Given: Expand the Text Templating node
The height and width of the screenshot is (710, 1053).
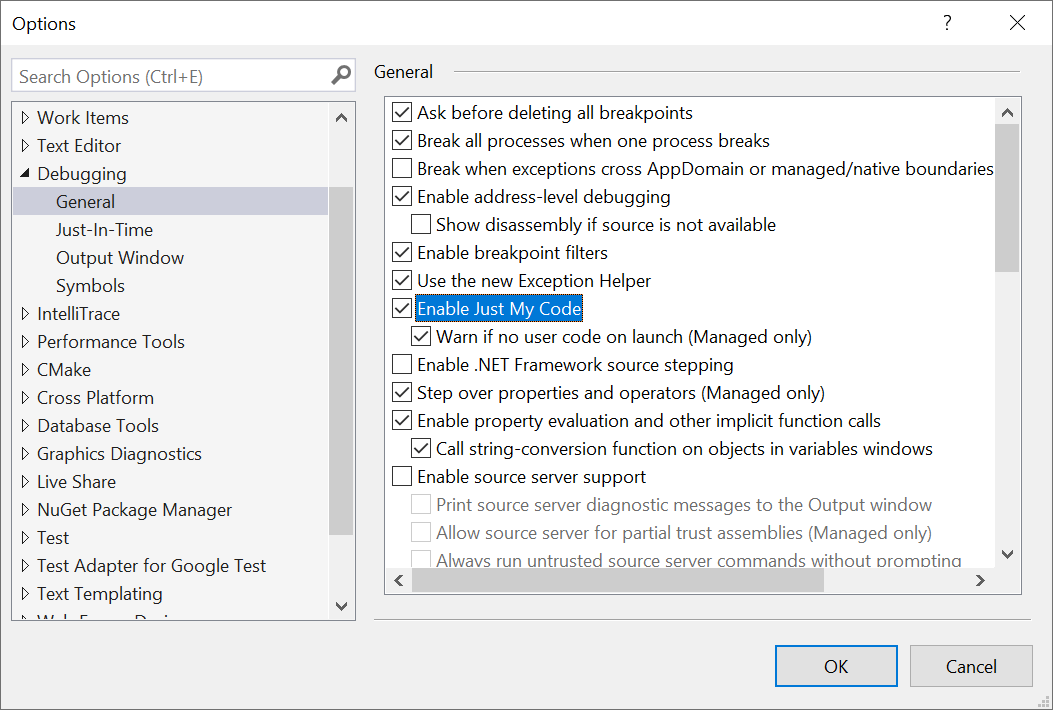Looking at the screenshot, I should [x=26, y=594].
